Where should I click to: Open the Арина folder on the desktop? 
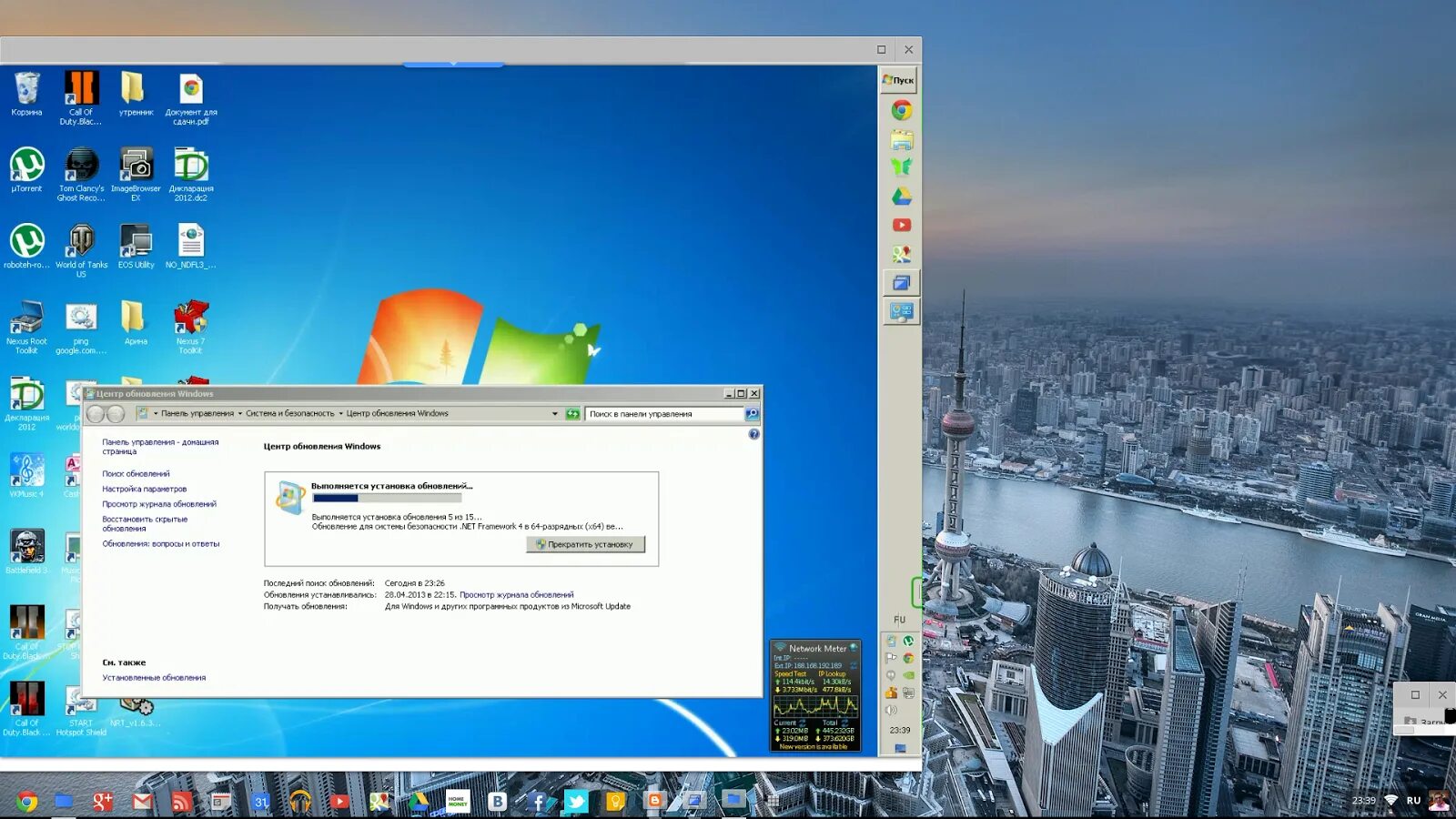tap(136, 323)
